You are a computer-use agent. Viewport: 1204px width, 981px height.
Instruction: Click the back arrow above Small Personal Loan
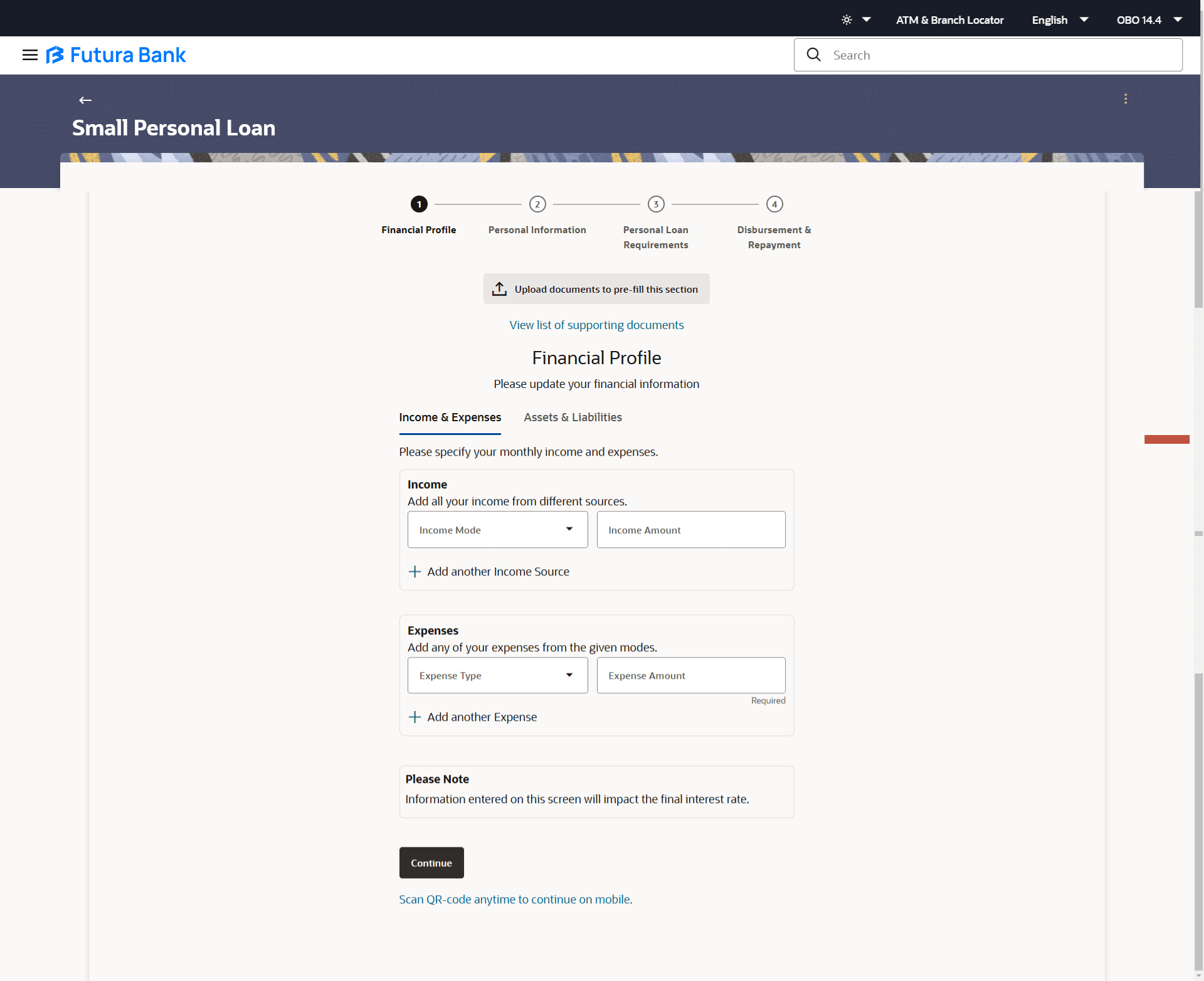click(85, 100)
